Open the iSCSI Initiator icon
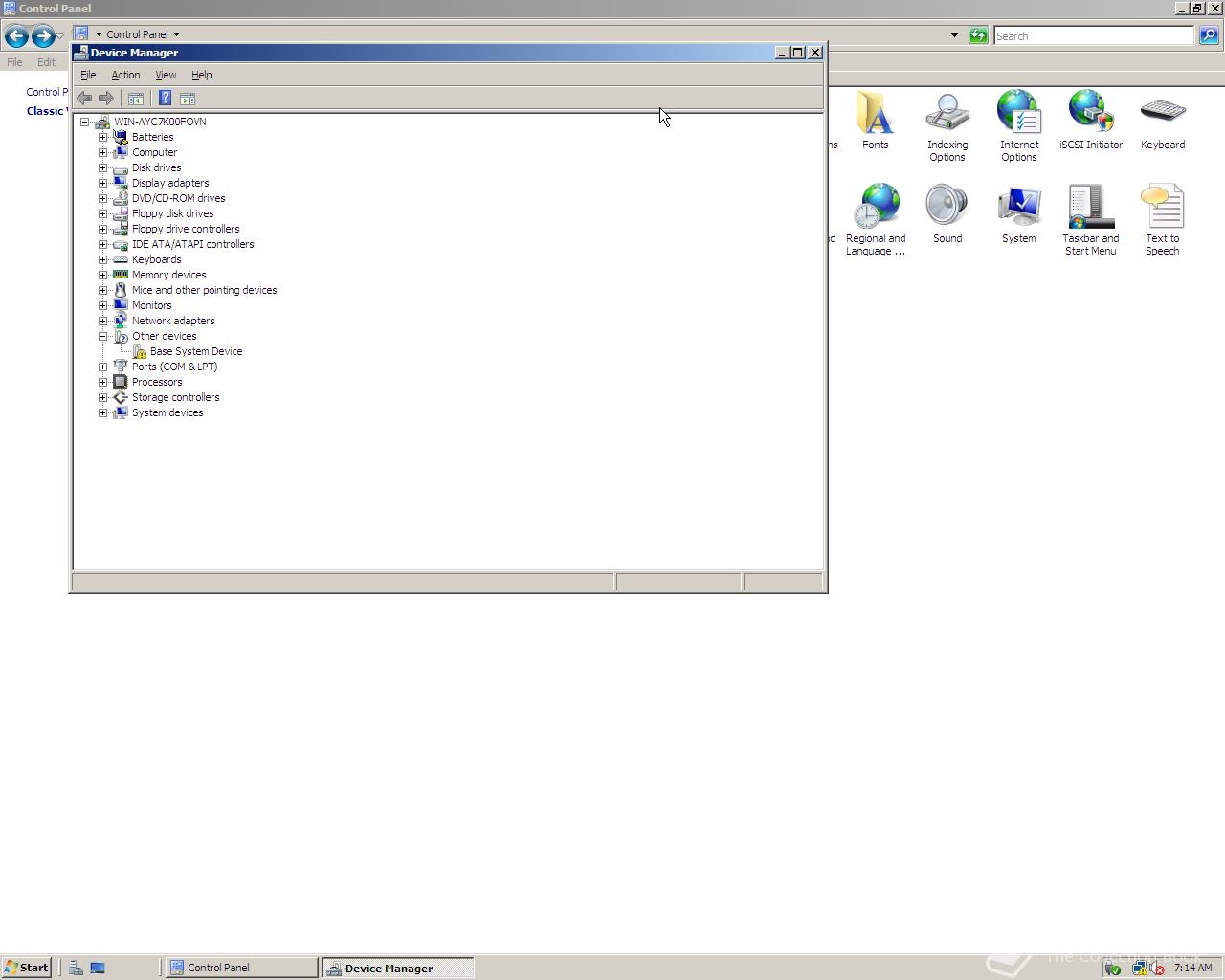The height and width of the screenshot is (980, 1225). 1091,121
